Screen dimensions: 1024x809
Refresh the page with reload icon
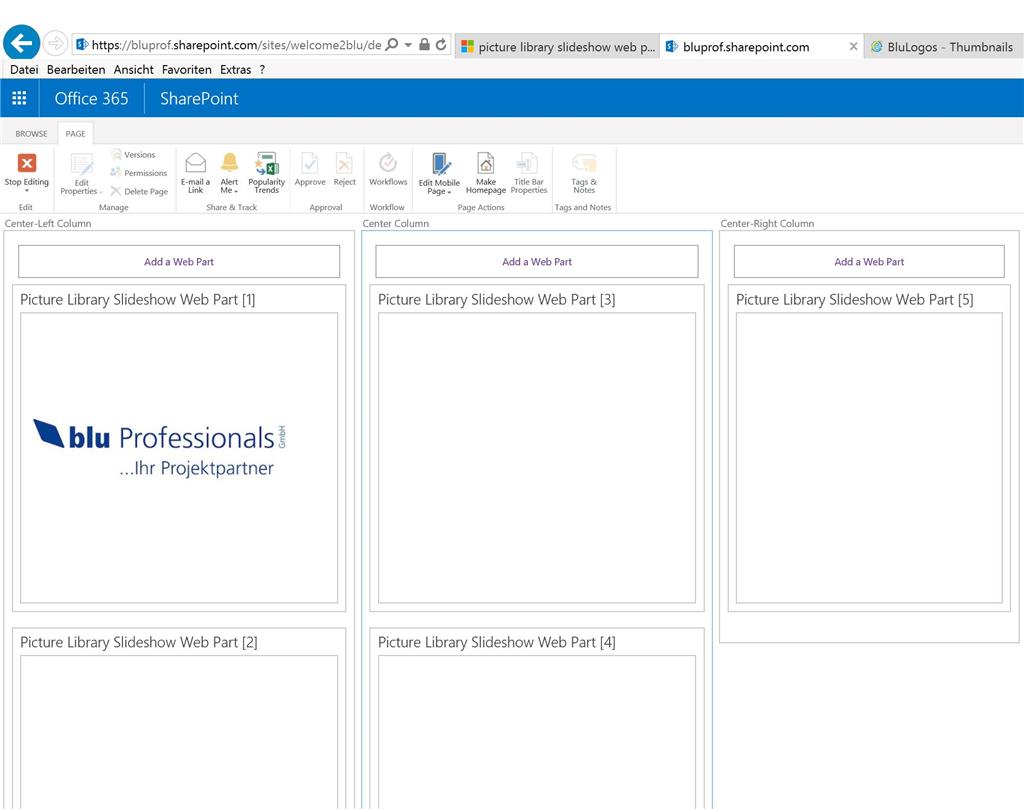(x=441, y=44)
